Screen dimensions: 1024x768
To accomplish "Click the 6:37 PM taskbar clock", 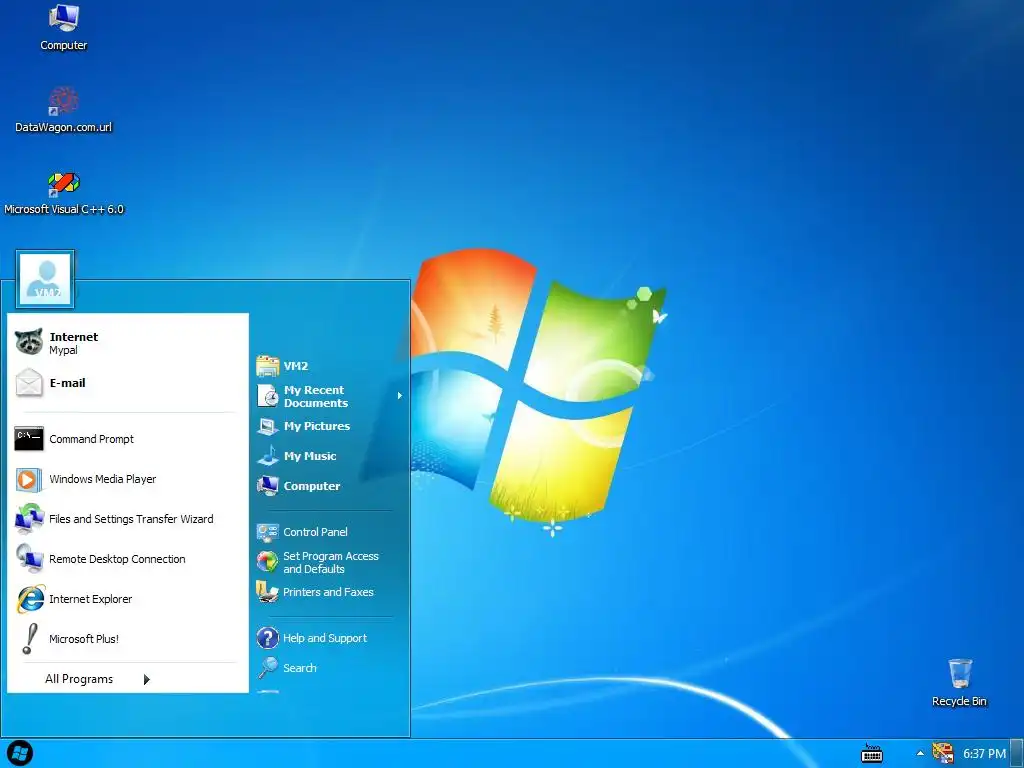I will (984, 754).
